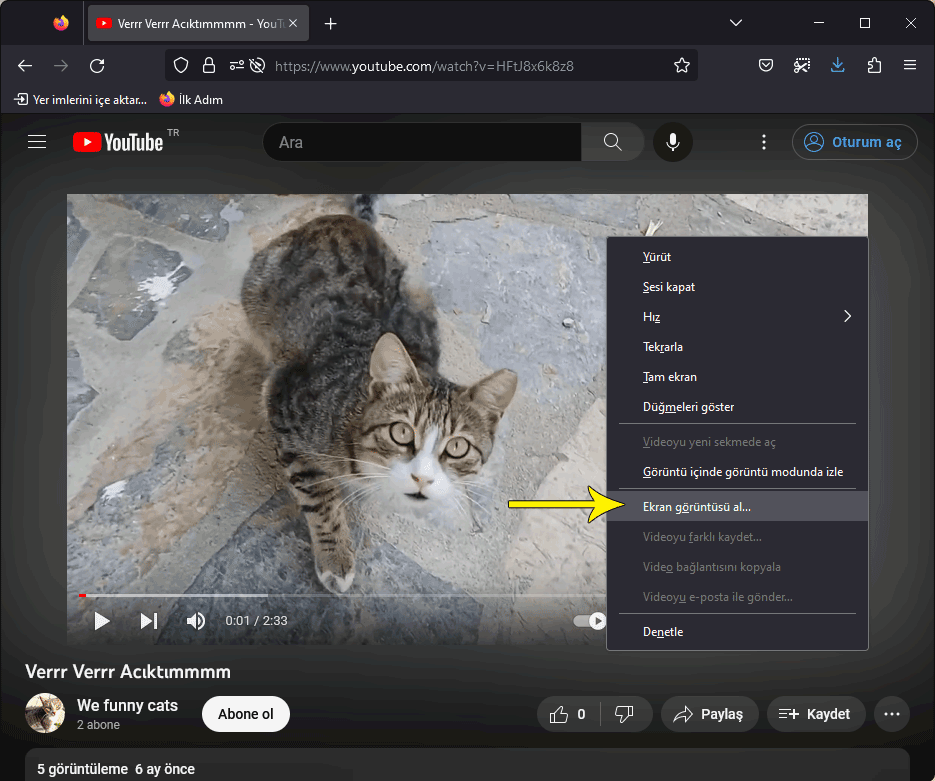
Task: Play the video with the play button
Action: click(102, 621)
